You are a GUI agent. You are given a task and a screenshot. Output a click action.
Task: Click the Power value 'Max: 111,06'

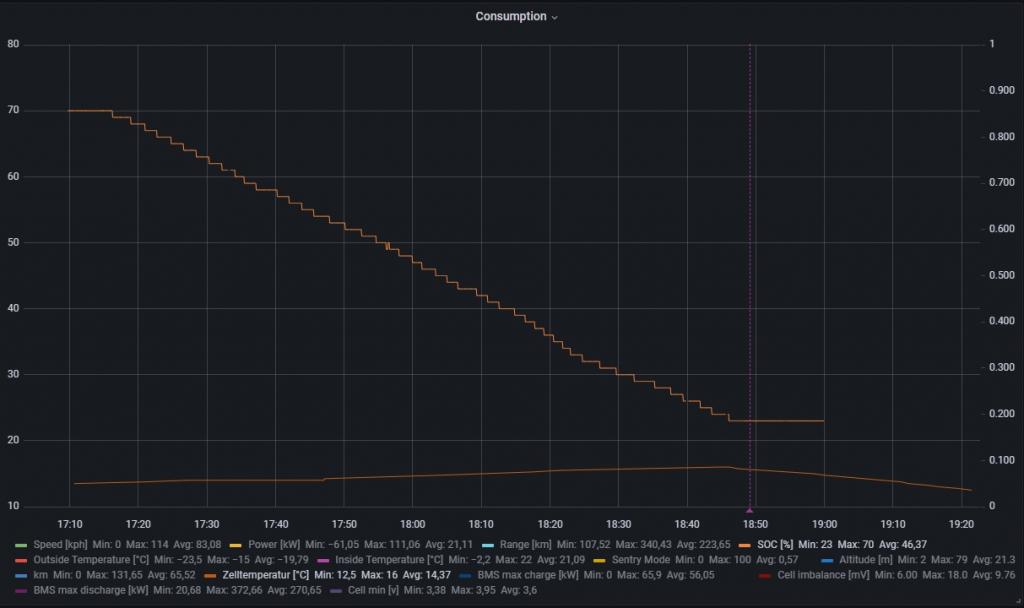[392, 544]
